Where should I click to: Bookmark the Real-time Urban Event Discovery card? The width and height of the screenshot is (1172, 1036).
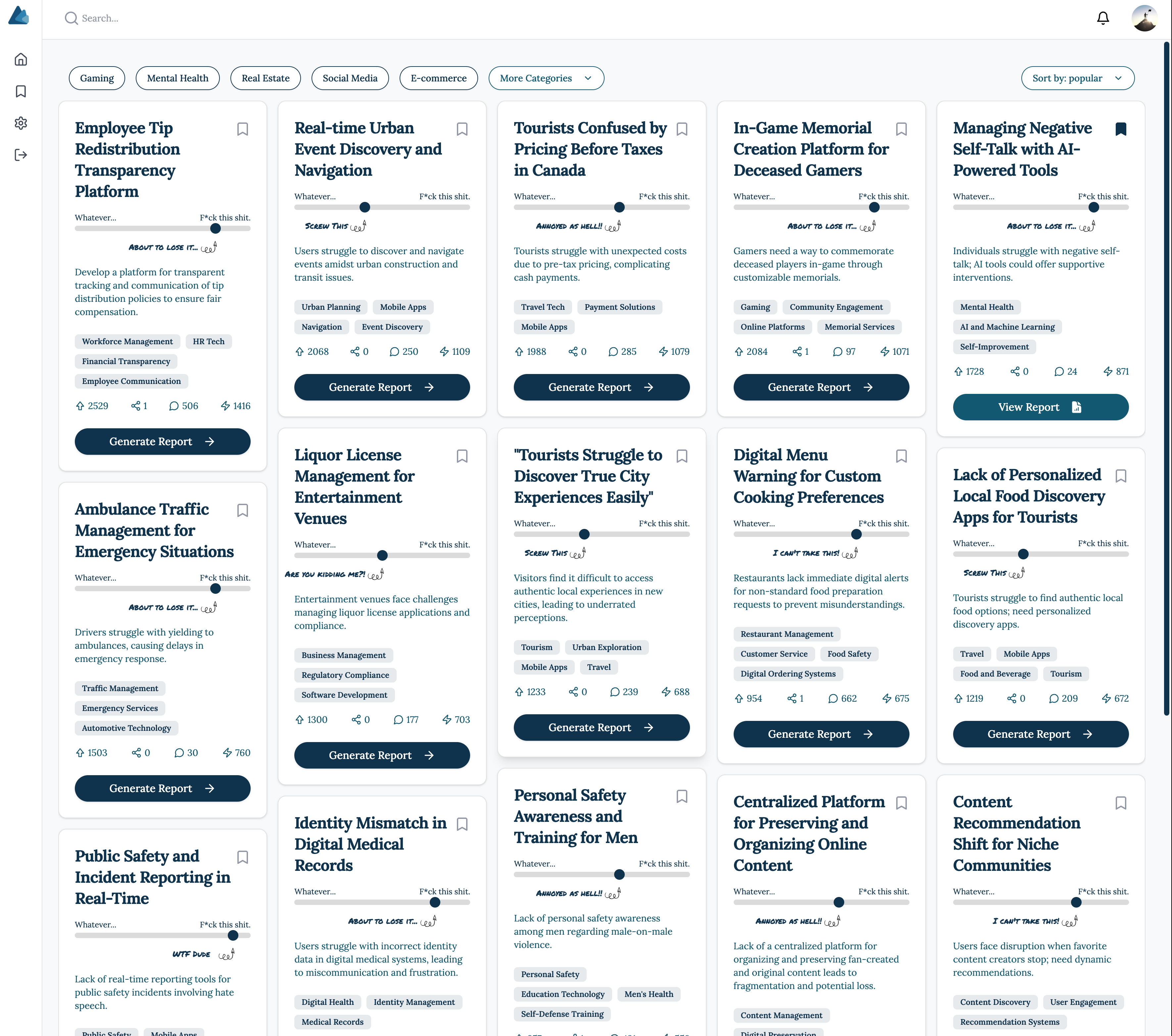click(462, 129)
